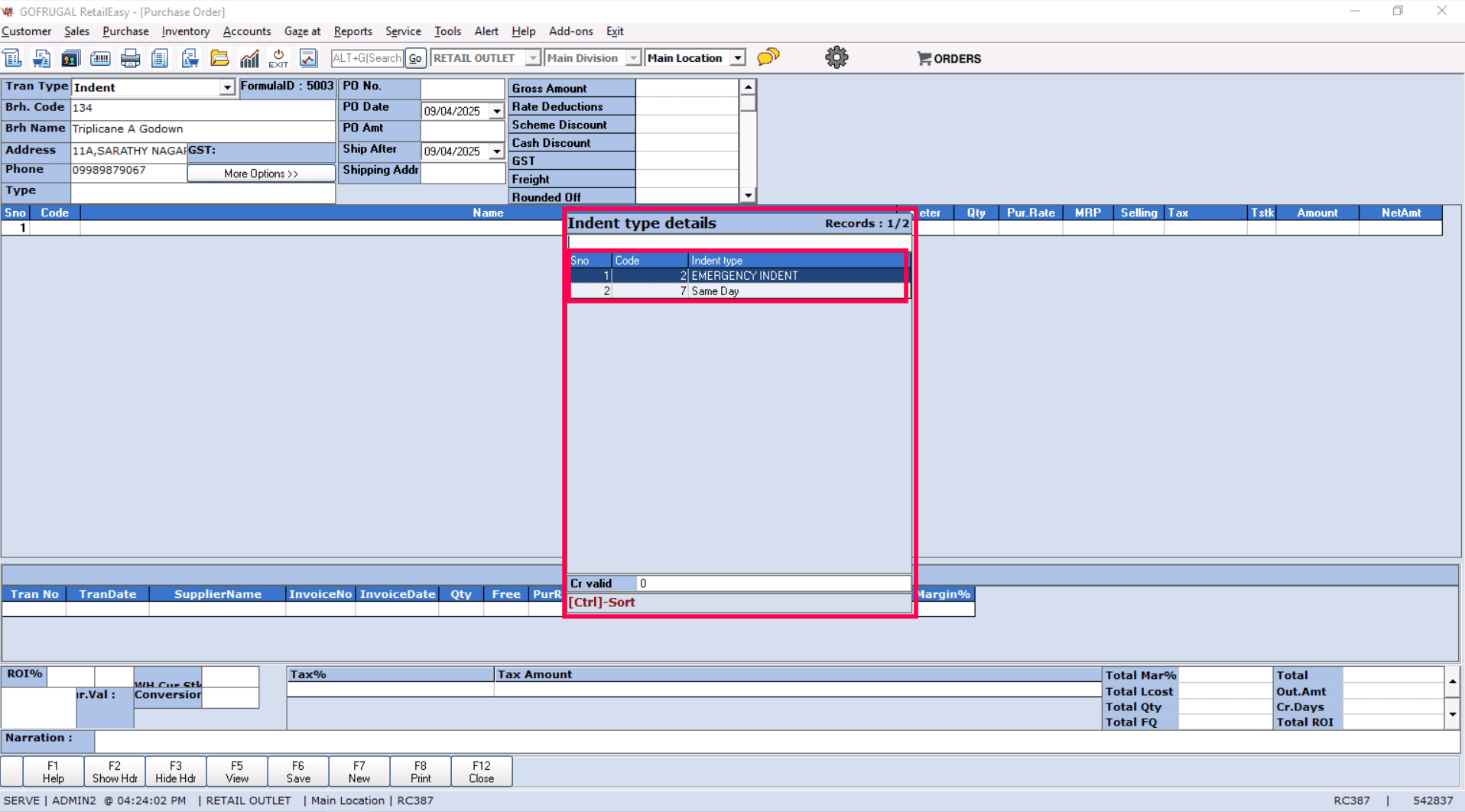
Task: Click the amounts panel scroll up arrow
Action: point(748,86)
